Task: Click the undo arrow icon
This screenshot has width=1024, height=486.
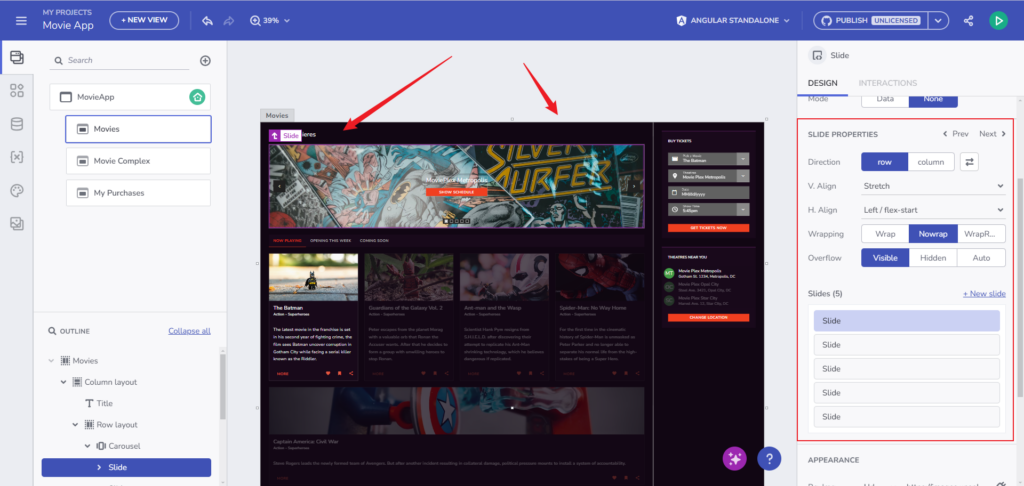Action: [x=207, y=20]
